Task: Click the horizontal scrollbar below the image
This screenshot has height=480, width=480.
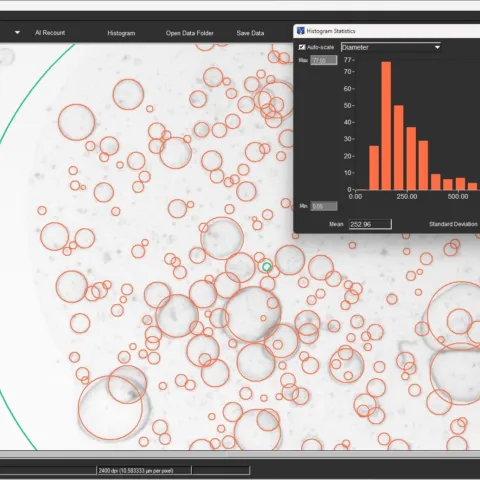Action: pyautogui.click(x=240, y=454)
